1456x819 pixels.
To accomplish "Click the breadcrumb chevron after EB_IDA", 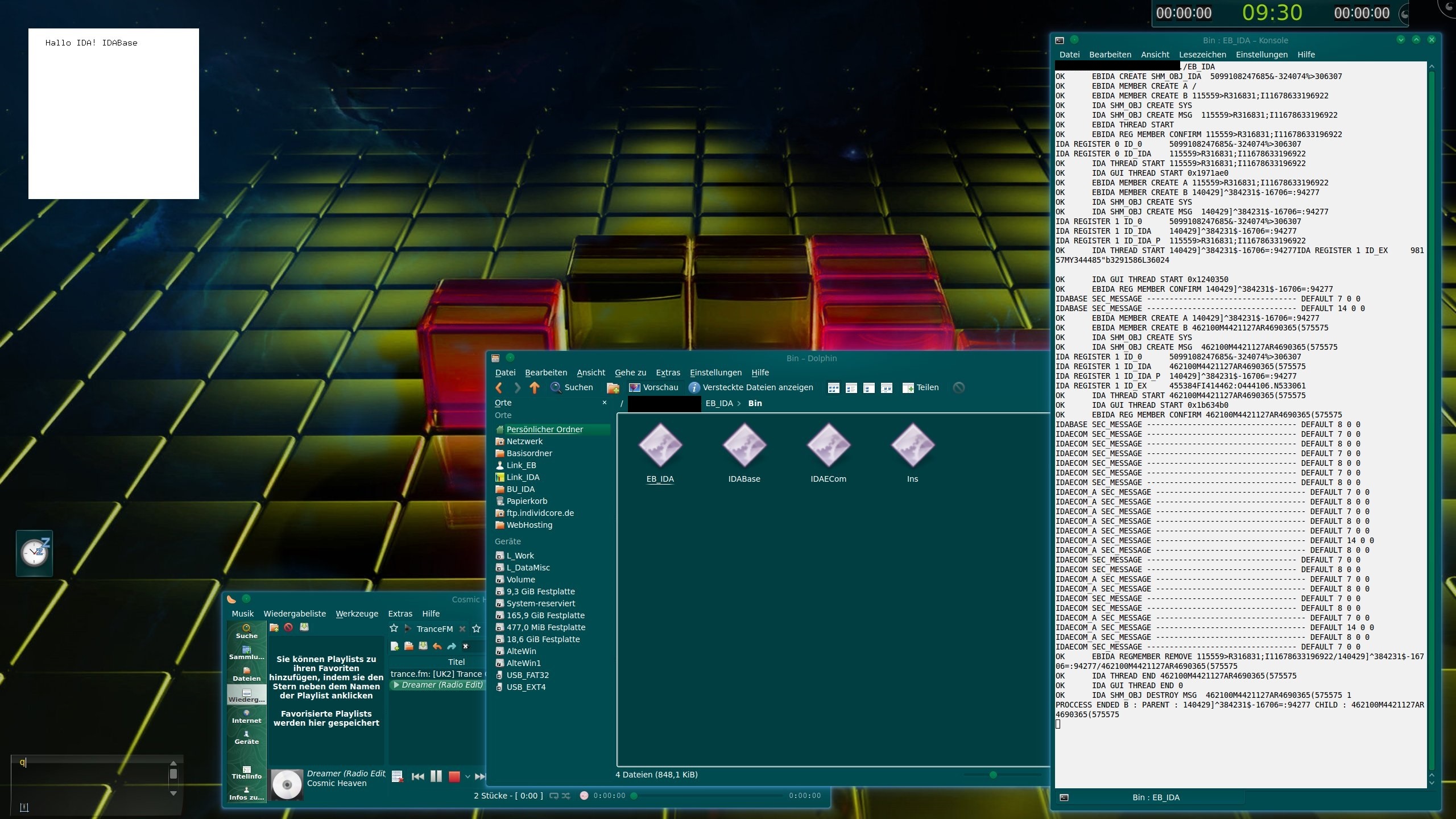I will pos(739,403).
